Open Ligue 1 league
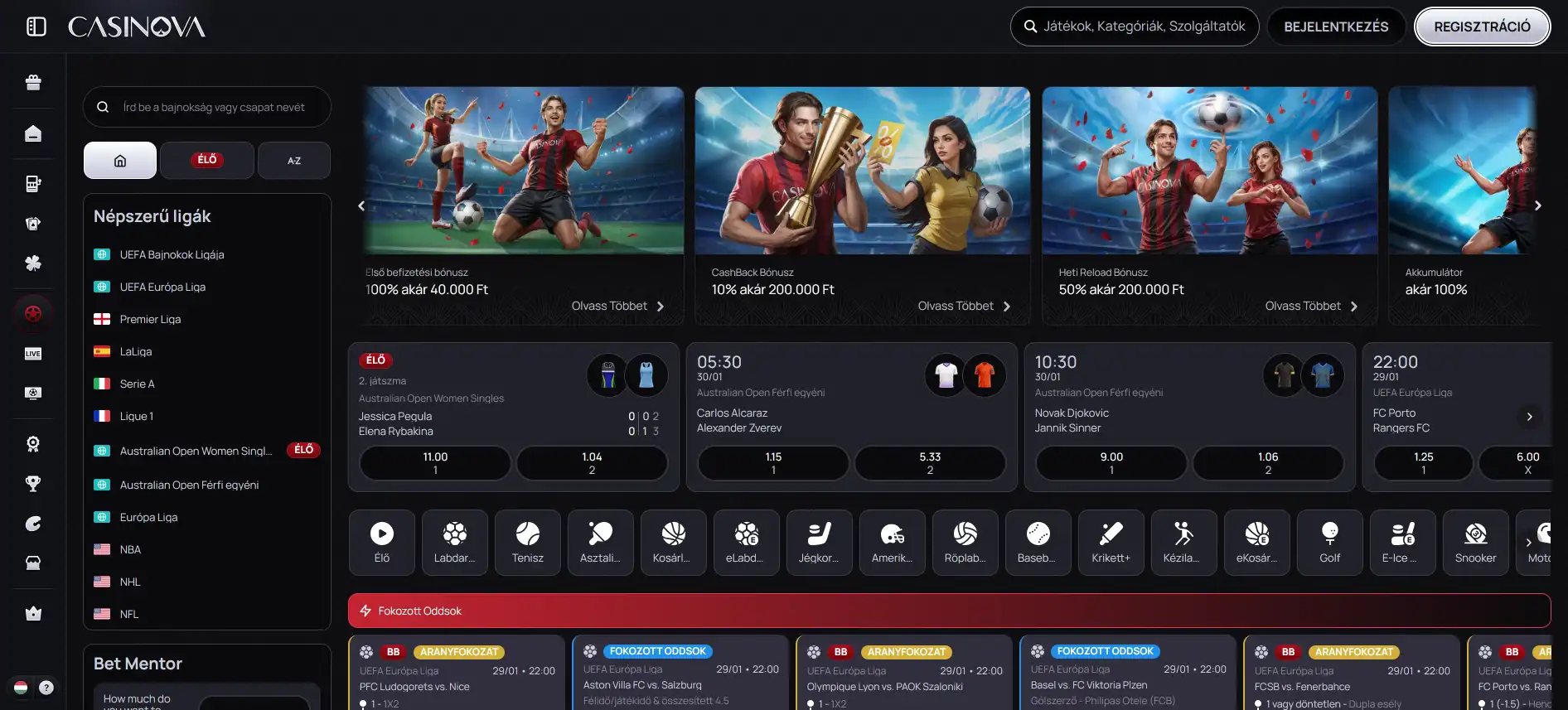The width and height of the screenshot is (1568, 710). pyautogui.click(x=207, y=416)
